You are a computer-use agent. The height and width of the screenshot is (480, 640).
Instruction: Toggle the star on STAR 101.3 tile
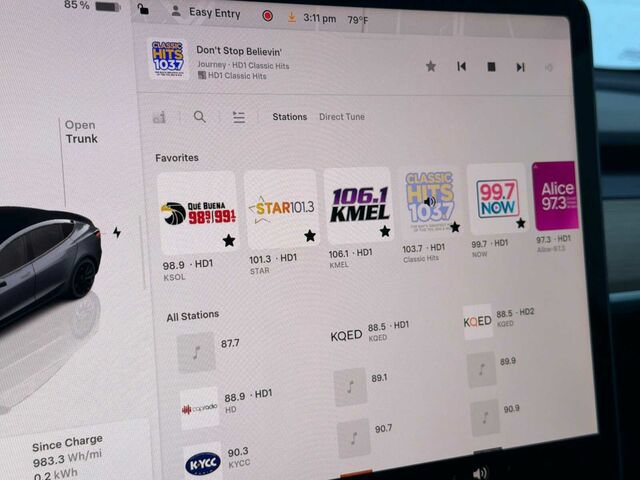310,236
